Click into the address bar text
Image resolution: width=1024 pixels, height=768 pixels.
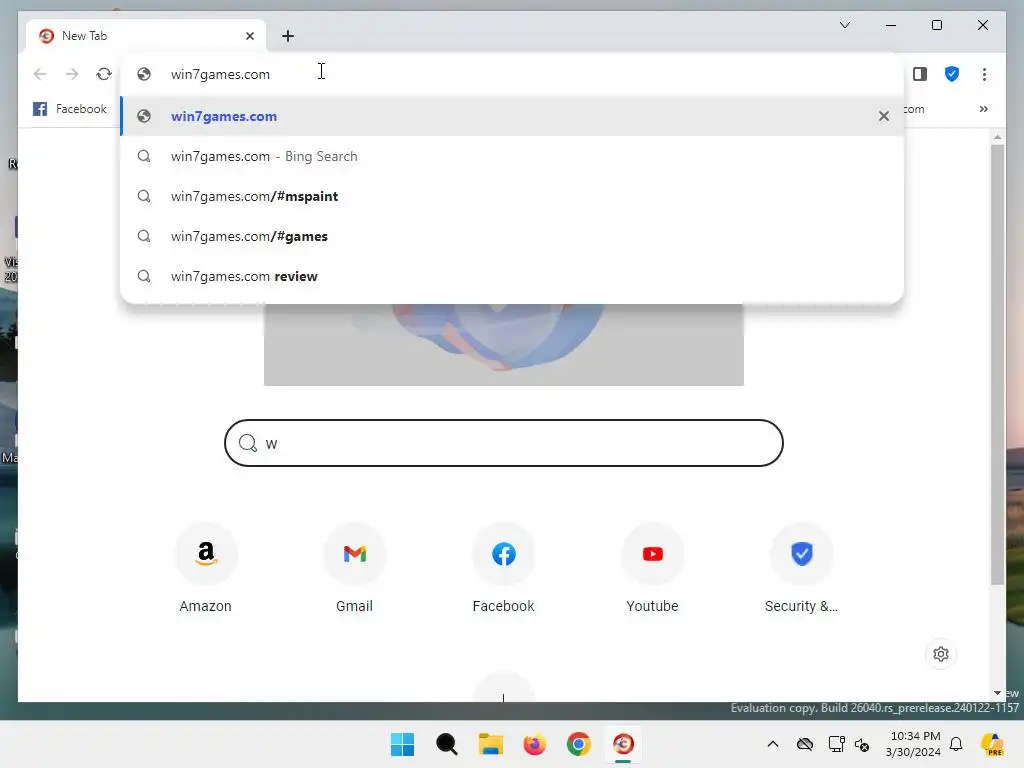click(220, 74)
